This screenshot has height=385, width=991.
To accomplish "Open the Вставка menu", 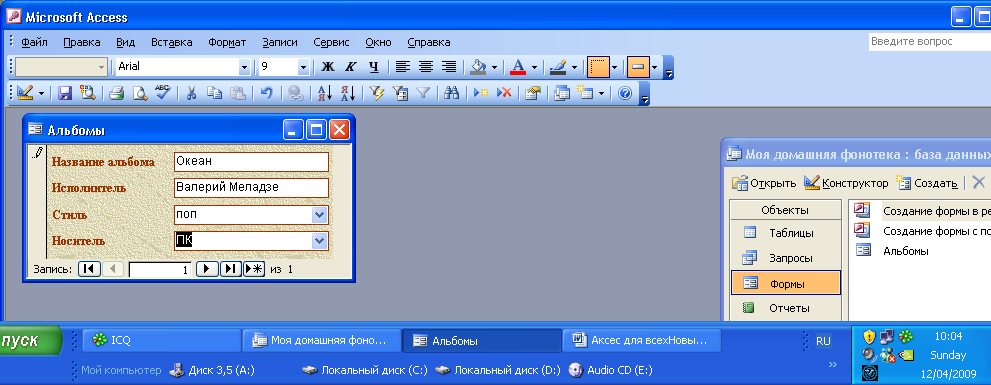I will tap(172, 42).
